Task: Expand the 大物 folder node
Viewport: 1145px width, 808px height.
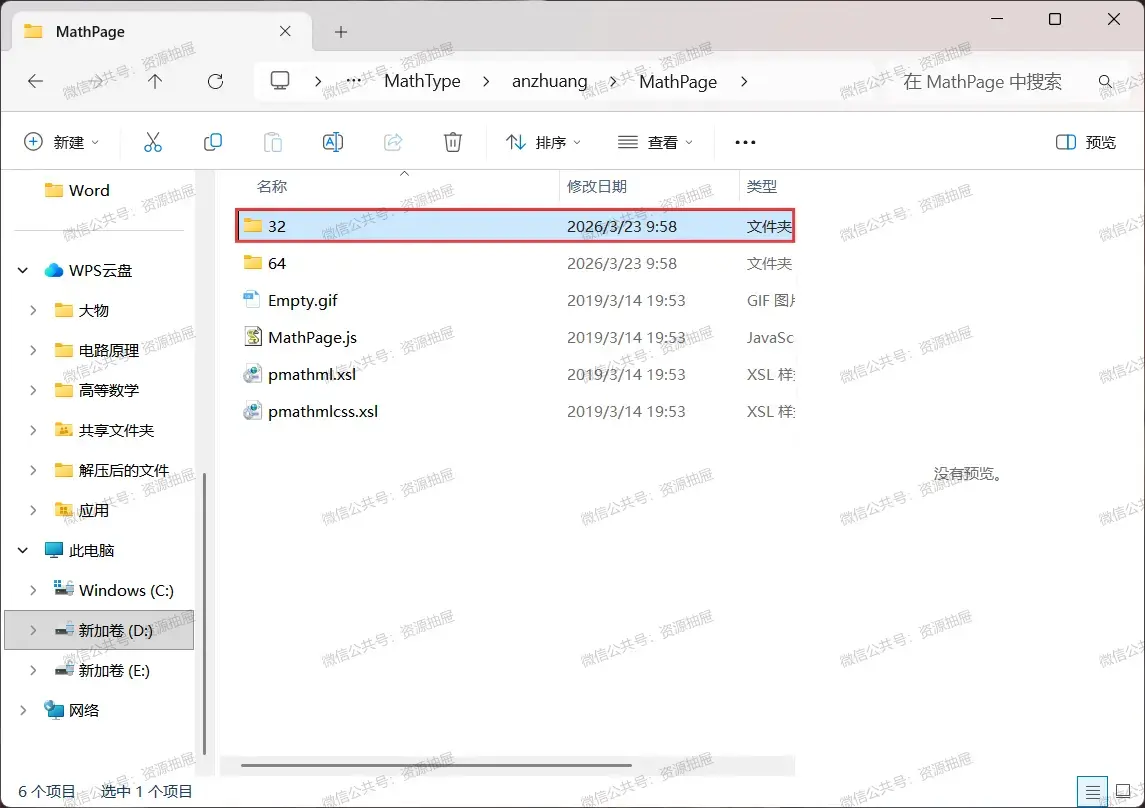Action: pyautogui.click(x=33, y=310)
